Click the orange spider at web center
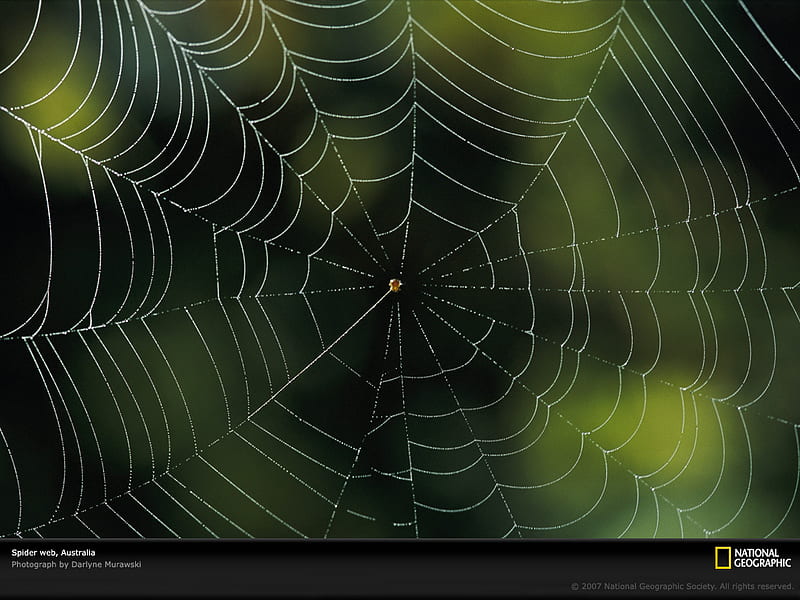The height and width of the screenshot is (600, 800). [395, 285]
